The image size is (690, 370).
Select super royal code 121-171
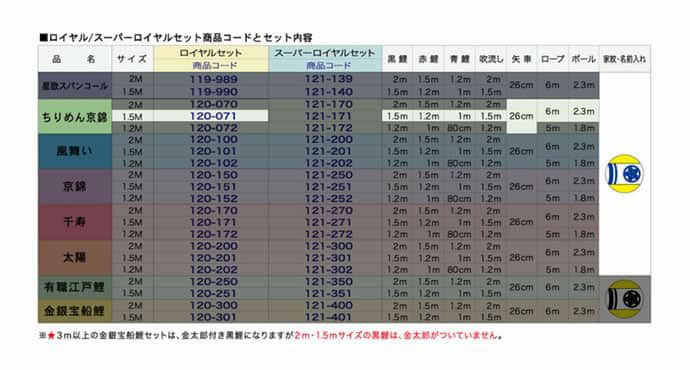(328, 116)
